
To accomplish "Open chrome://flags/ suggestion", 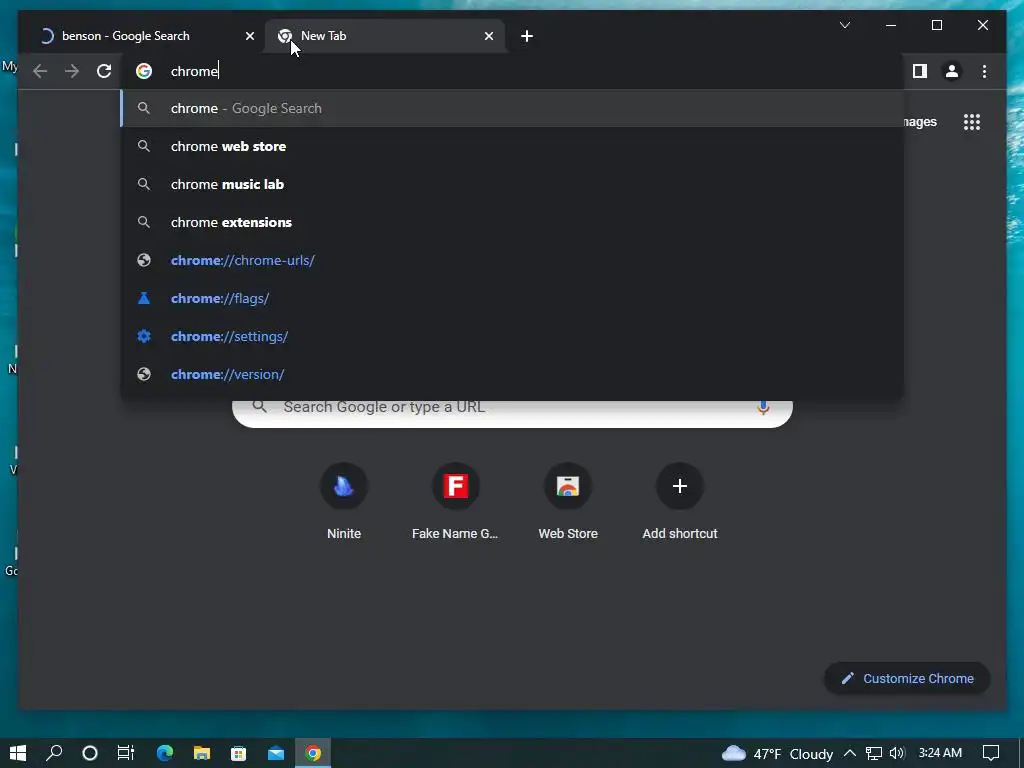I will (513, 298).
